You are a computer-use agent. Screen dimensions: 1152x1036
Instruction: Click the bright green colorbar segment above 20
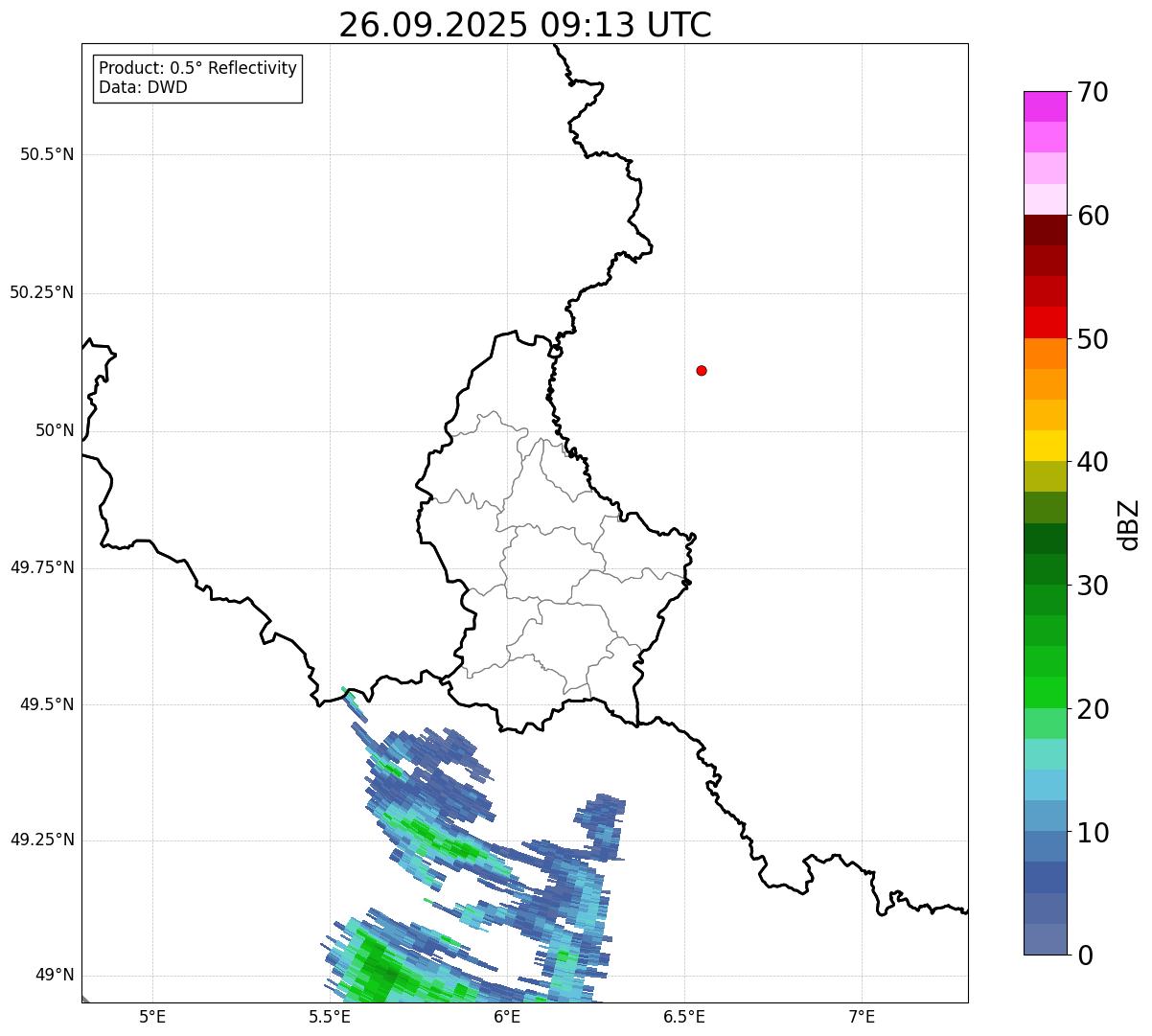pos(1045,692)
